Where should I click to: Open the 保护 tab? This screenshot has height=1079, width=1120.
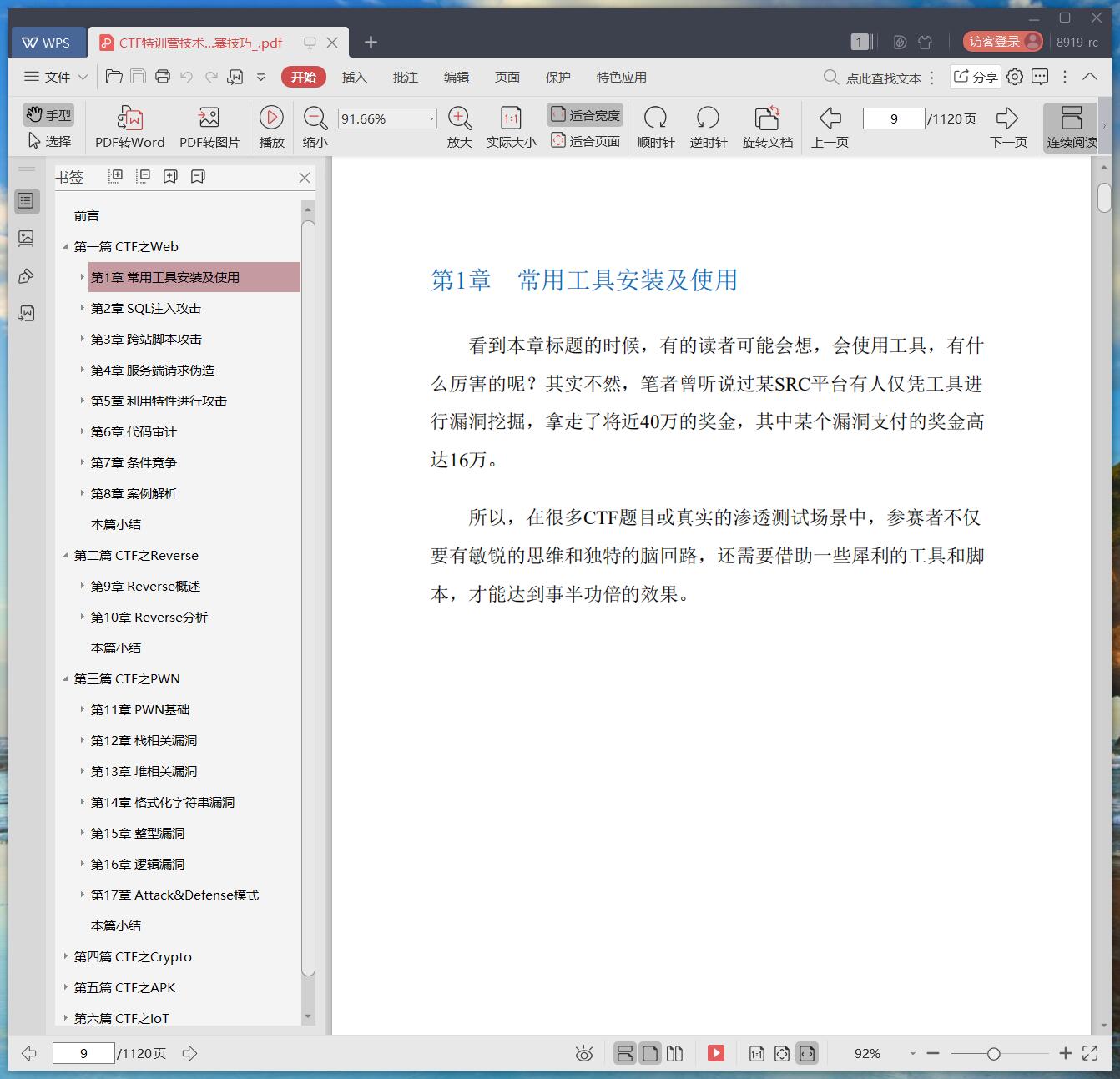coord(557,77)
